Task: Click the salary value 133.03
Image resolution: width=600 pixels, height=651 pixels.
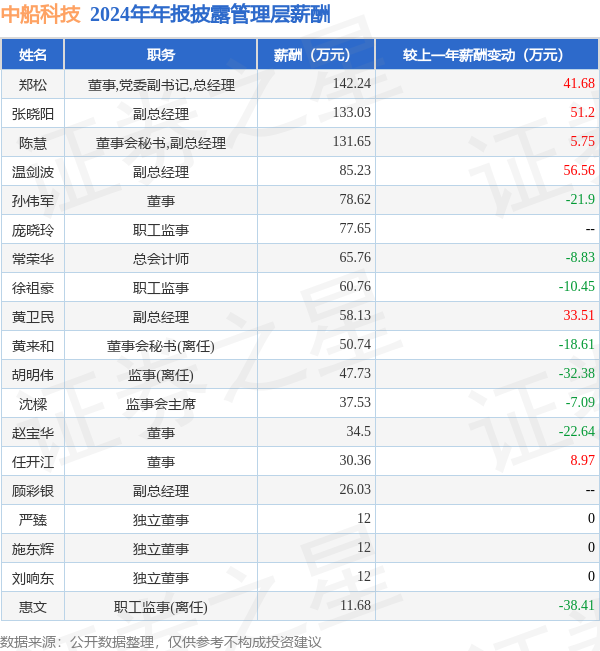Action: 352,113
